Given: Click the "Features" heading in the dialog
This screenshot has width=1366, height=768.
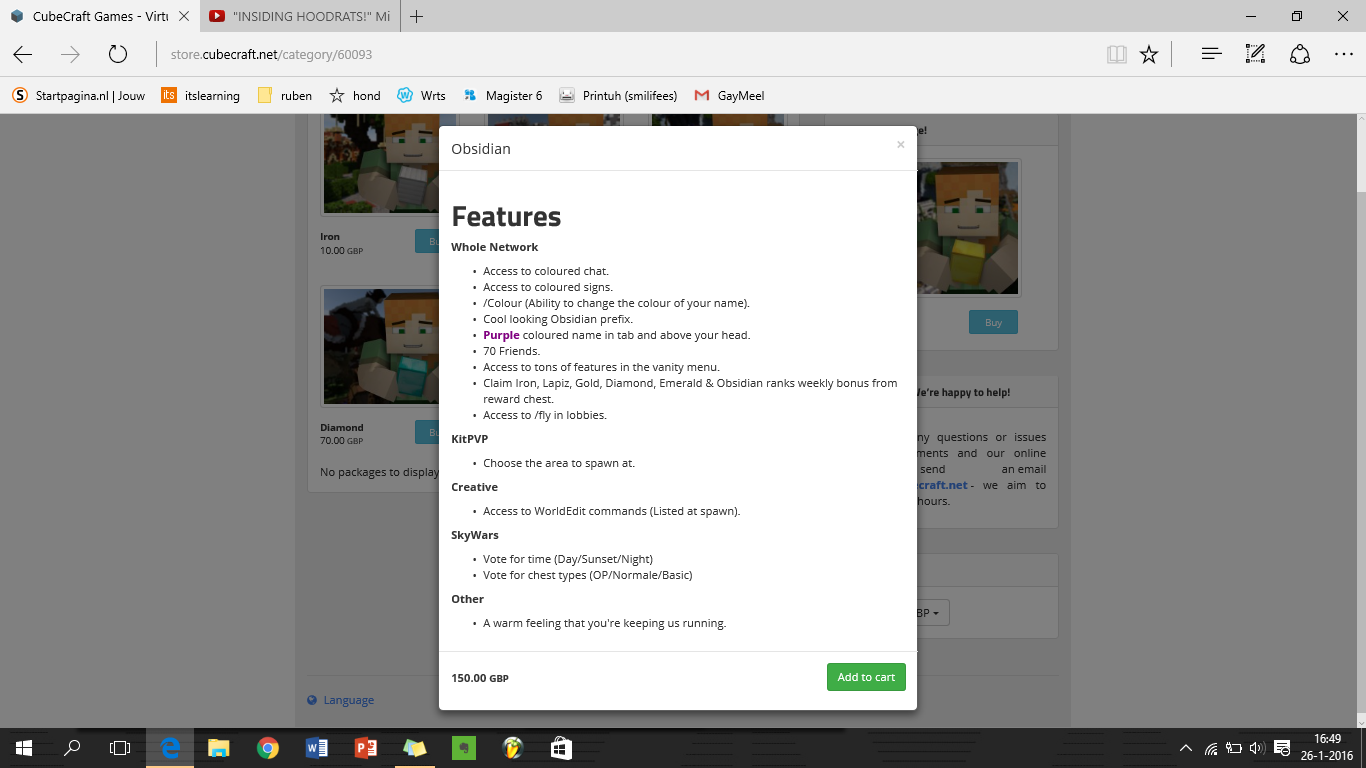Looking at the screenshot, I should [x=506, y=216].
